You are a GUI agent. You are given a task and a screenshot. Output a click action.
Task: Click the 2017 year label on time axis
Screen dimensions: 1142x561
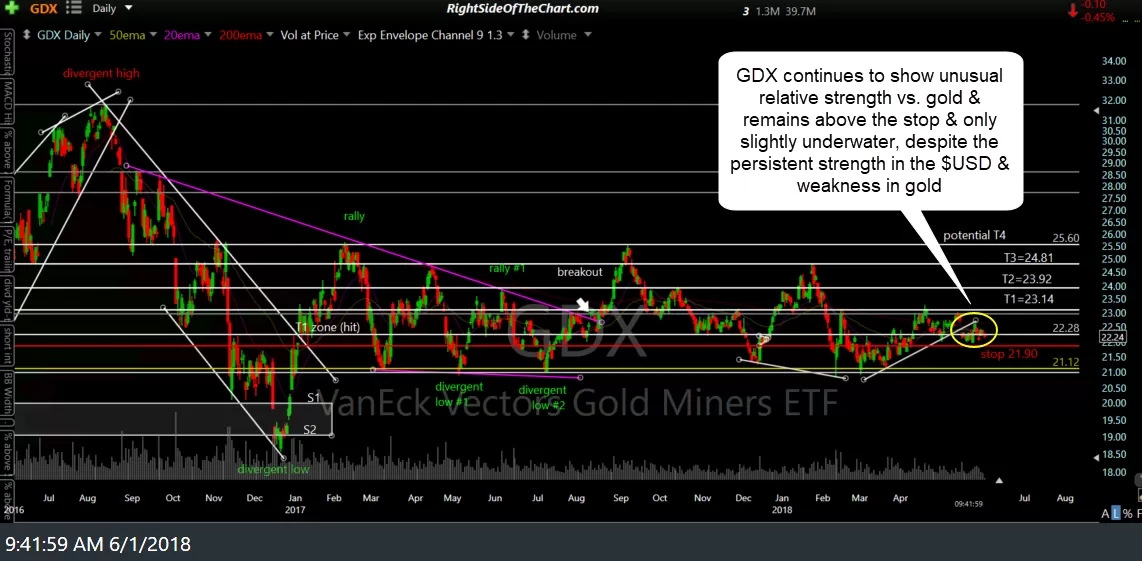(294, 509)
